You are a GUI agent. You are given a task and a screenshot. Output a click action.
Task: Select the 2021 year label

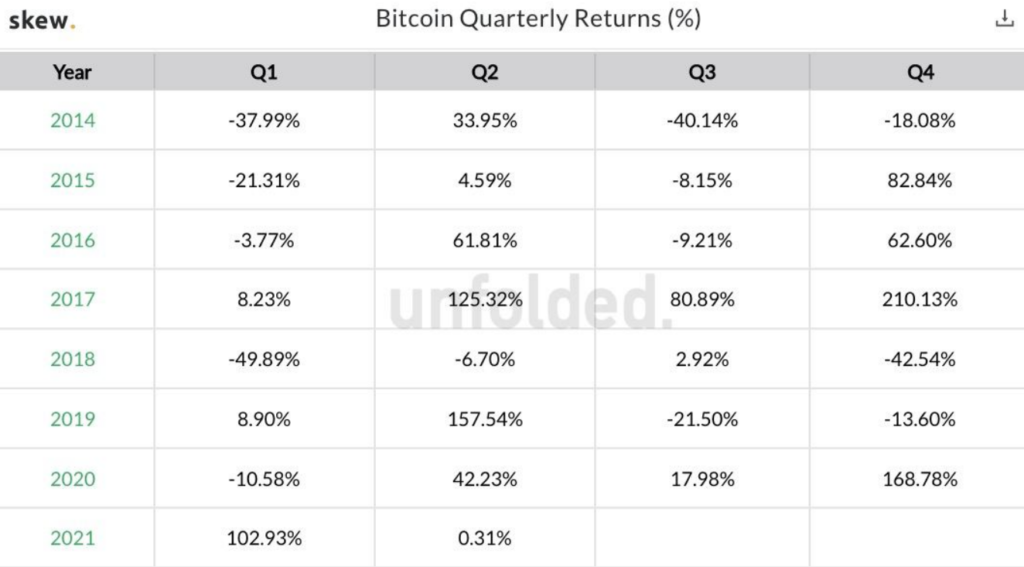point(73,538)
